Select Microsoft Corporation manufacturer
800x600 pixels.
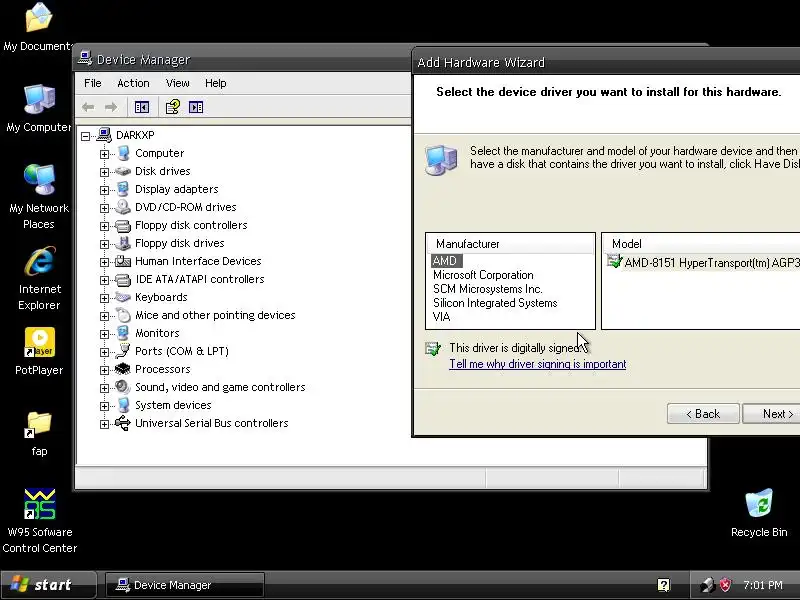483,275
